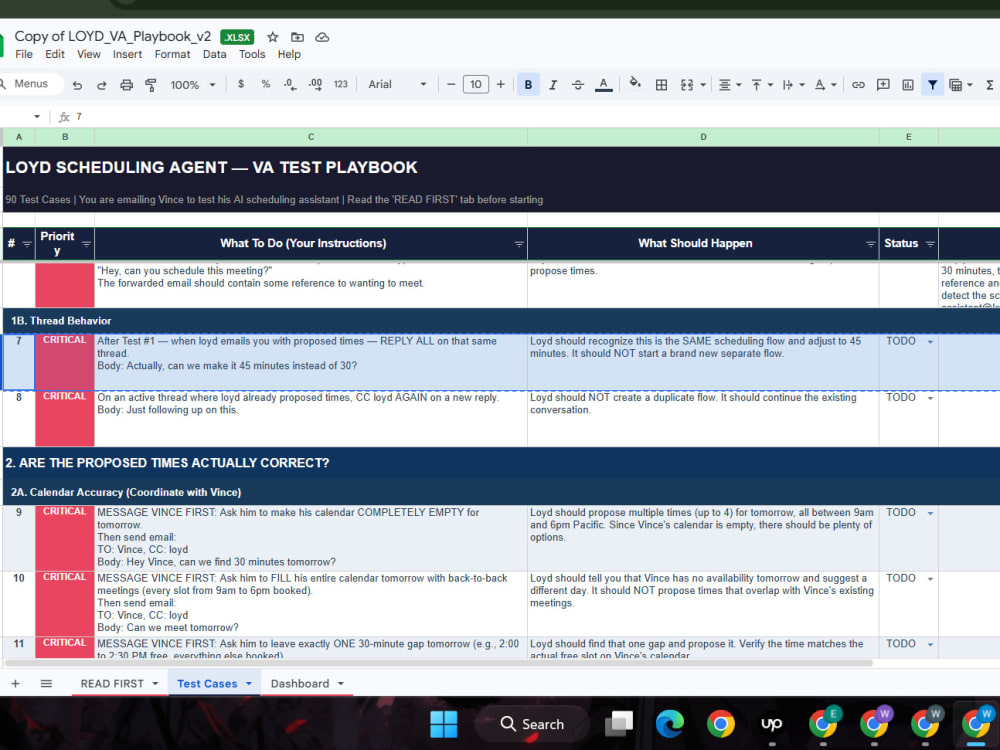The height and width of the screenshot is (750, 1000).
Task: Decrease decimal places
Action: 290,84
